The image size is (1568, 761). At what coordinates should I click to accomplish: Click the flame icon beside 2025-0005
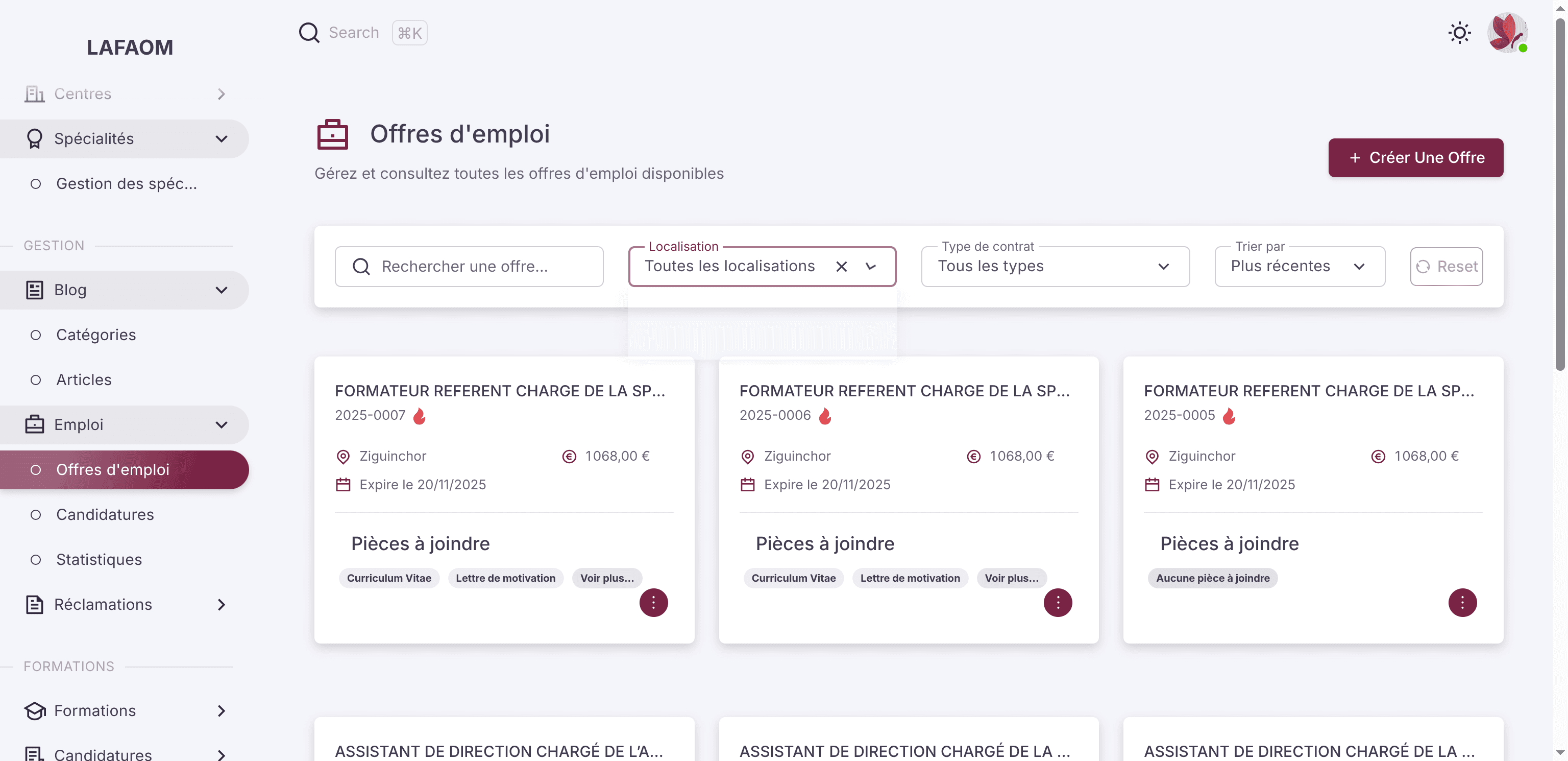click(x=1229, y=416)
